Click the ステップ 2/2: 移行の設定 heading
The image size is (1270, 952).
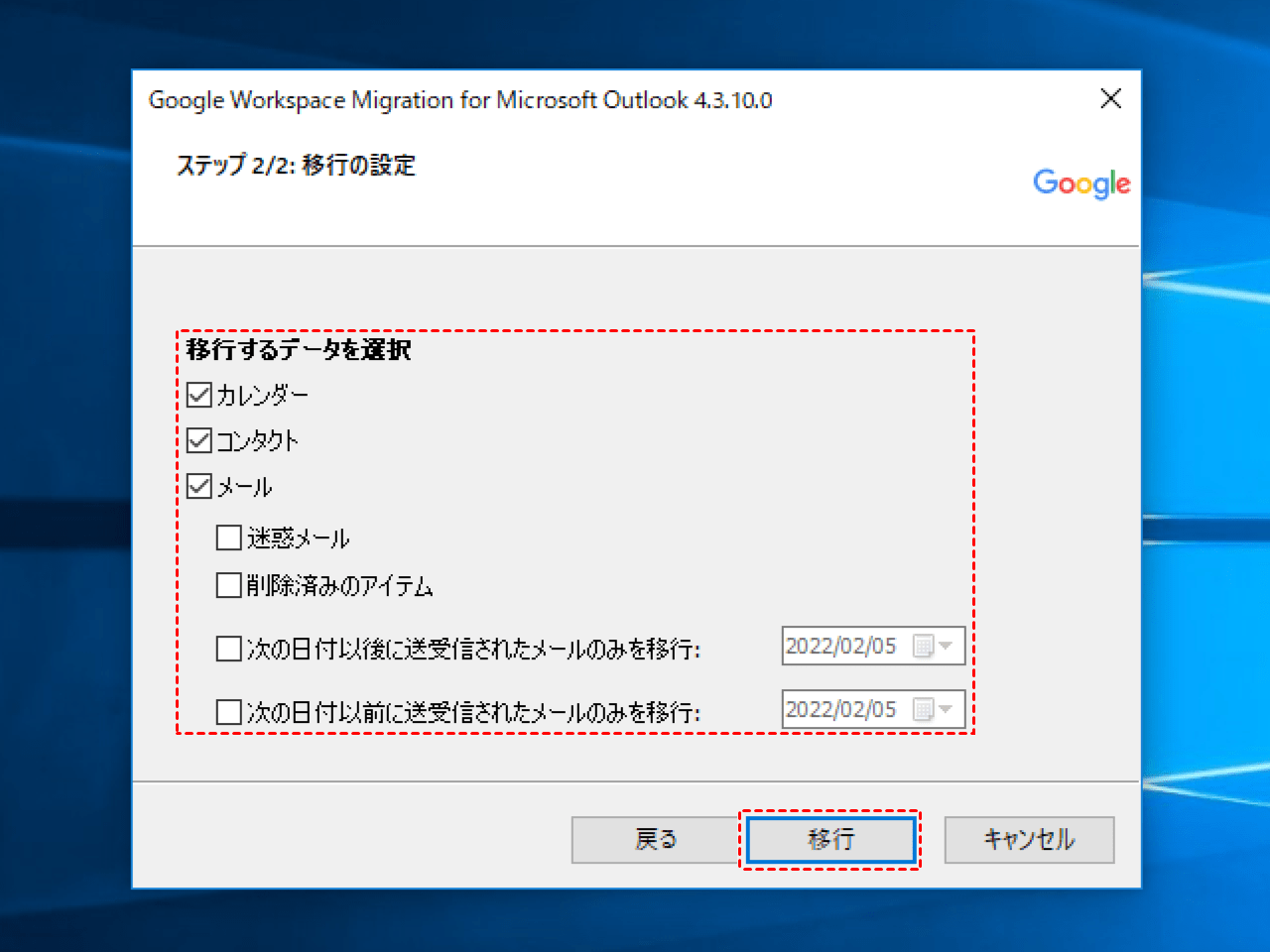[x=296, y=165]
